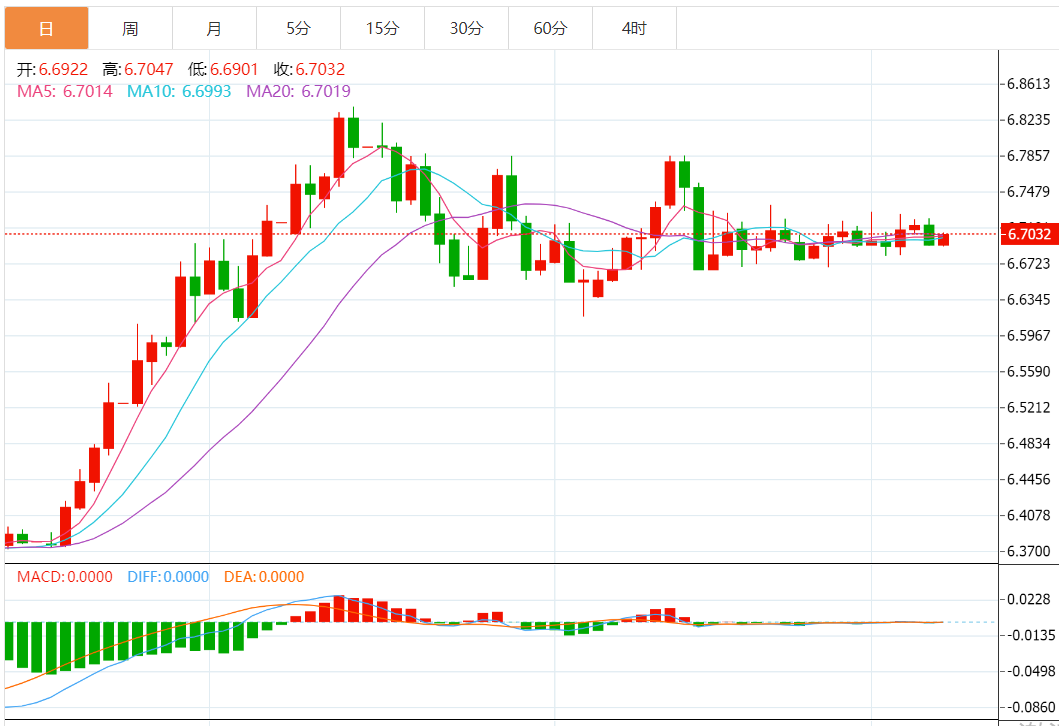Click the MA20: 6.7019 indicator label

click(299, 91)
